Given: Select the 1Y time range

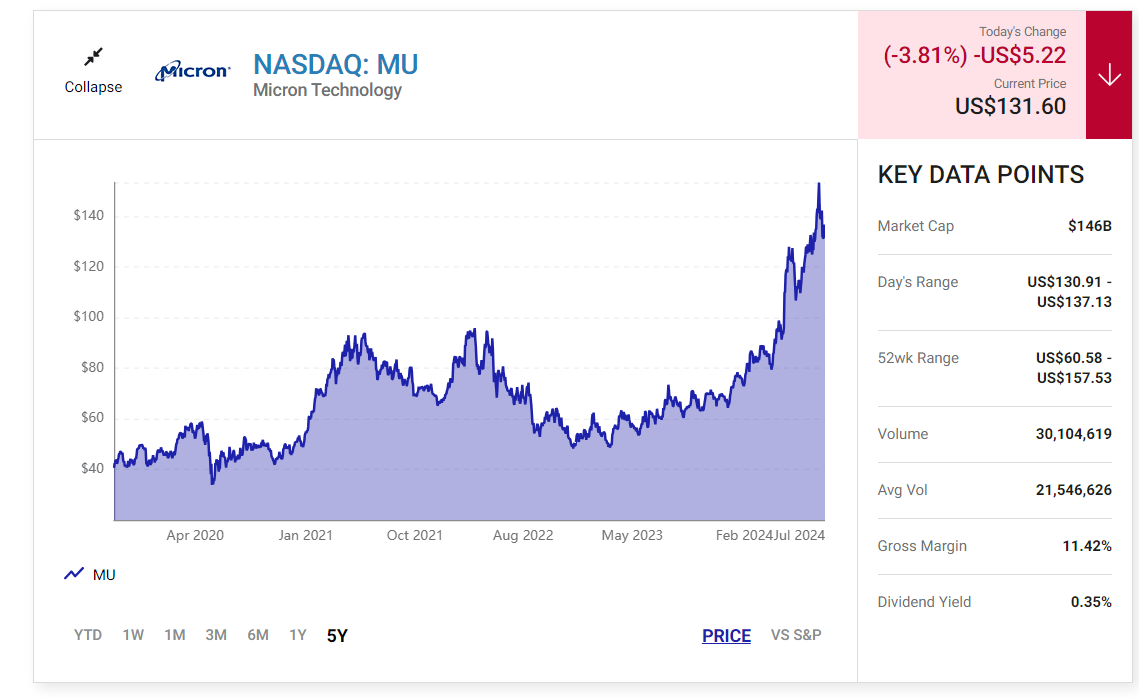Looking at the screenshot, I should click(298, 635).
